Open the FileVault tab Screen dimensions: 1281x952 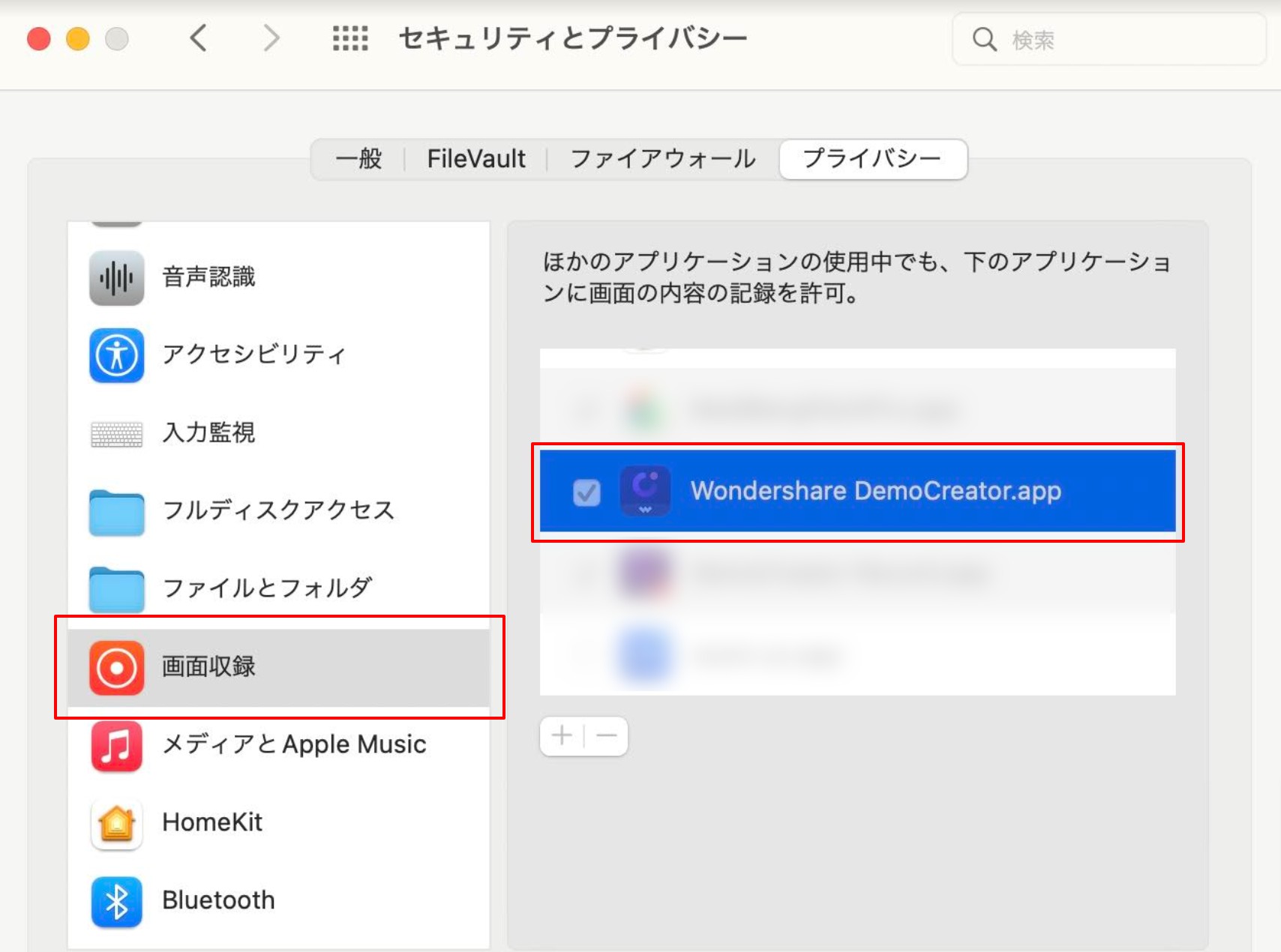pyautogui.click(x=476, y=159)
